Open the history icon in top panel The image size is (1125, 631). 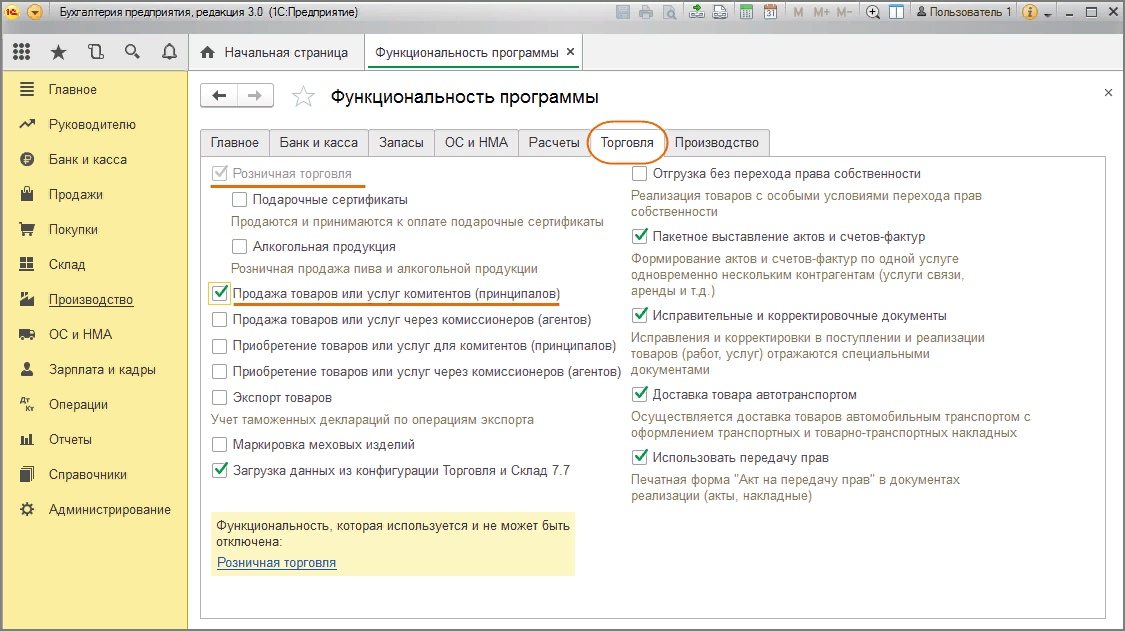pos(95,52)
